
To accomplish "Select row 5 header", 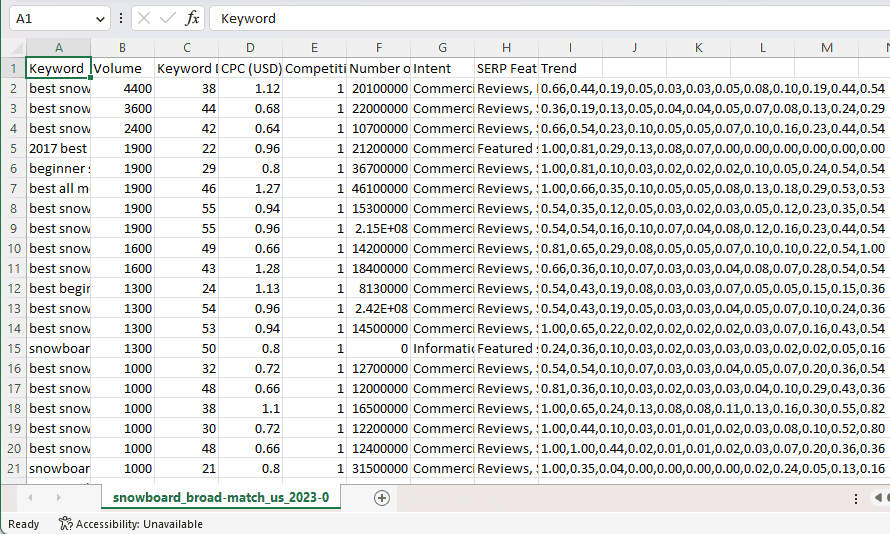I will 13,149.
